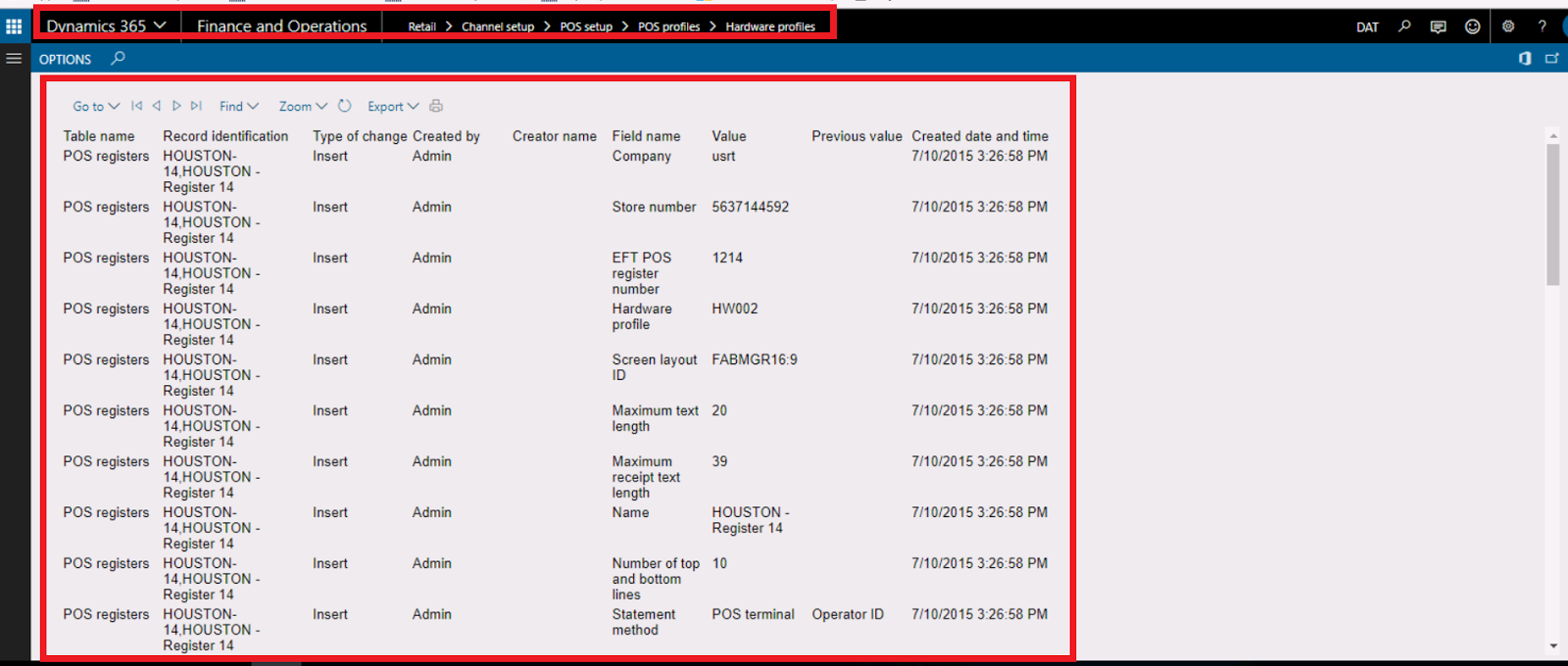Go to last page of report
Viewport: 1568px width, 666px height.
196,106
